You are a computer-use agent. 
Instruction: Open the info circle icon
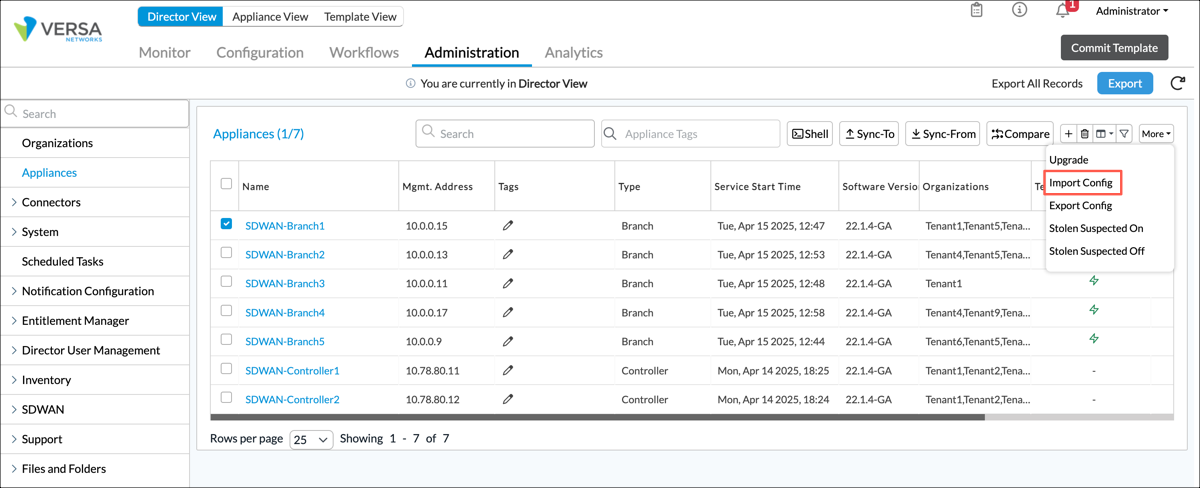pyautogui.click(x=1019, y=11)
